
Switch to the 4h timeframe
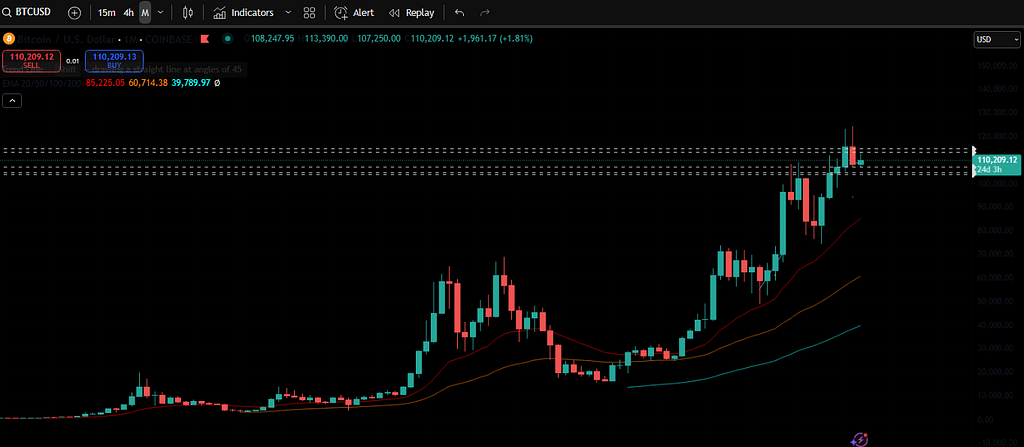click(129, 12)
